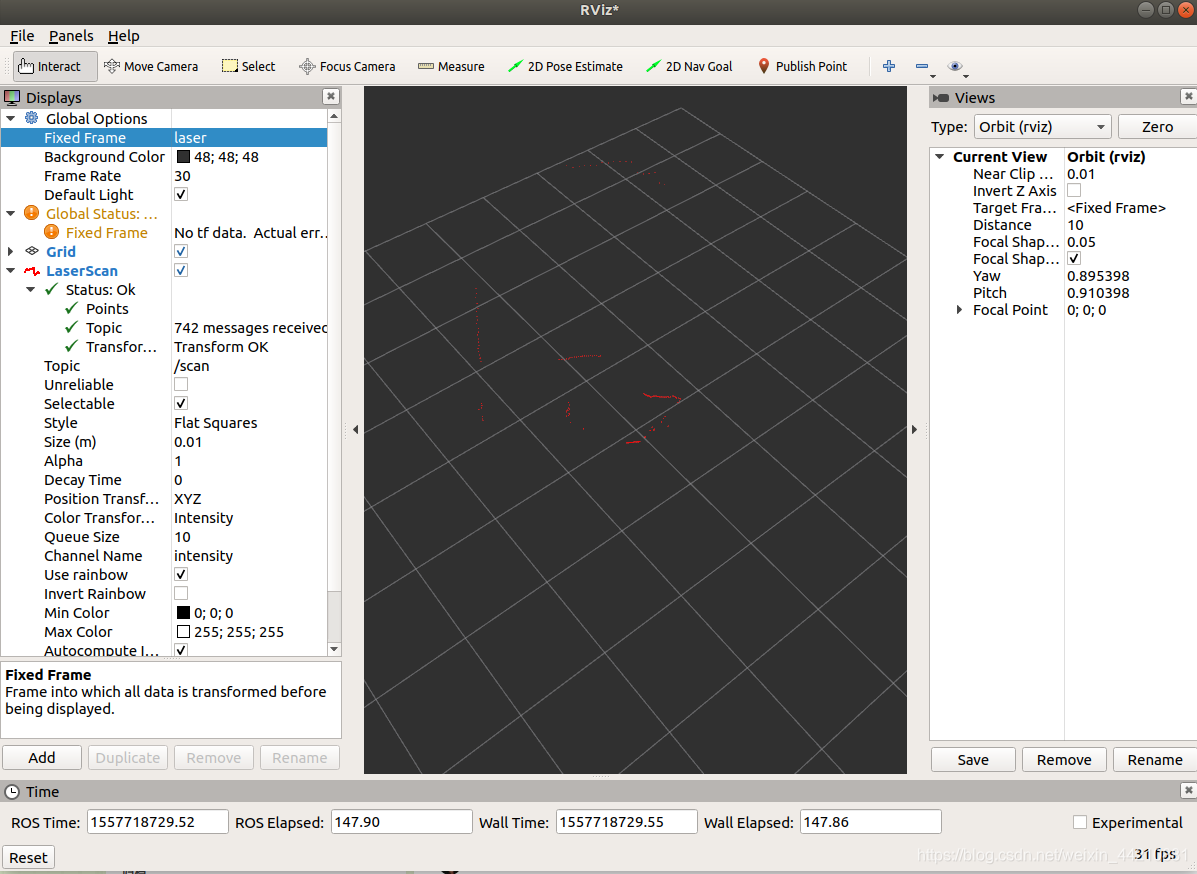1197x874 pixels.
Task: Activate the Select tool
Action: [248, 66]
